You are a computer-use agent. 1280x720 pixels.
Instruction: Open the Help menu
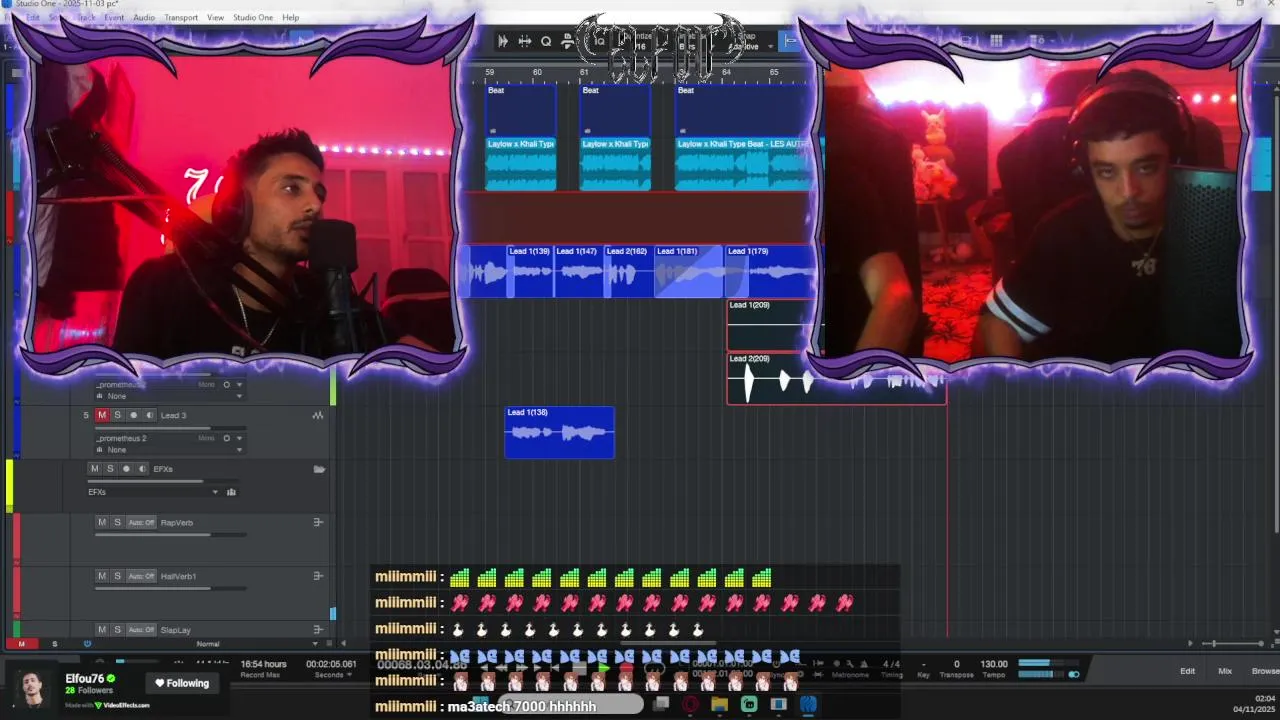coord(290,17)
